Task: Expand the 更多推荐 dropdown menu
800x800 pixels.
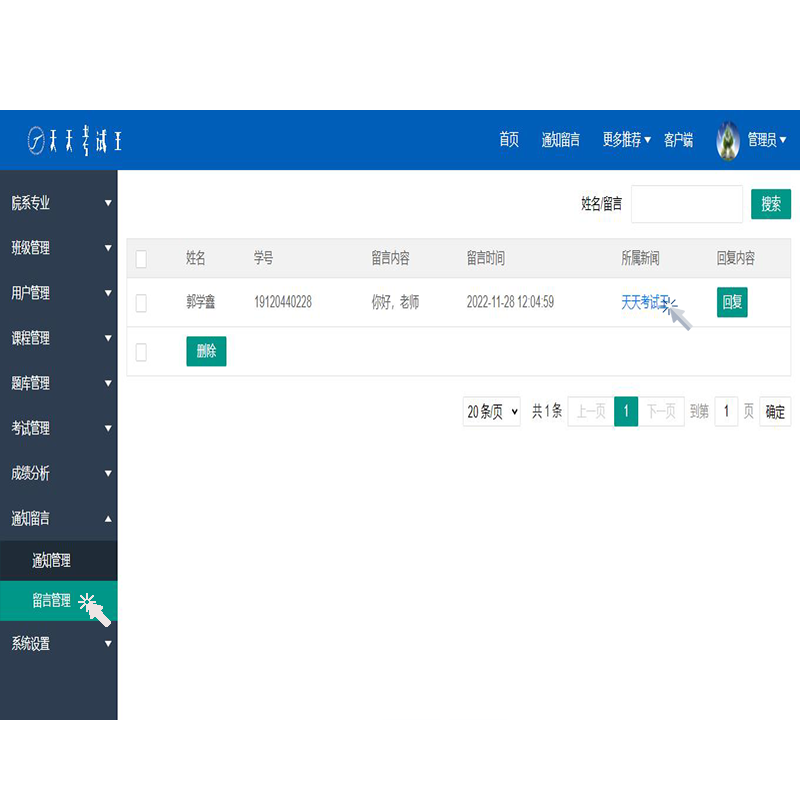Action: [627, 139]
